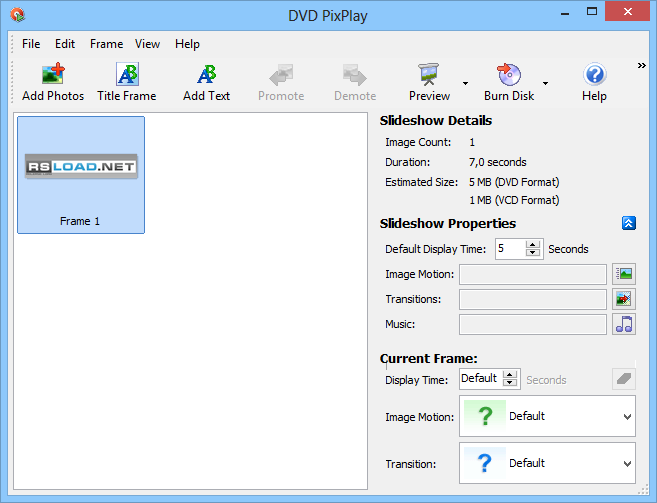Open slideshow Image Motion settings icon
Viewport: 657px width, 503px height.
click(624, 274)
